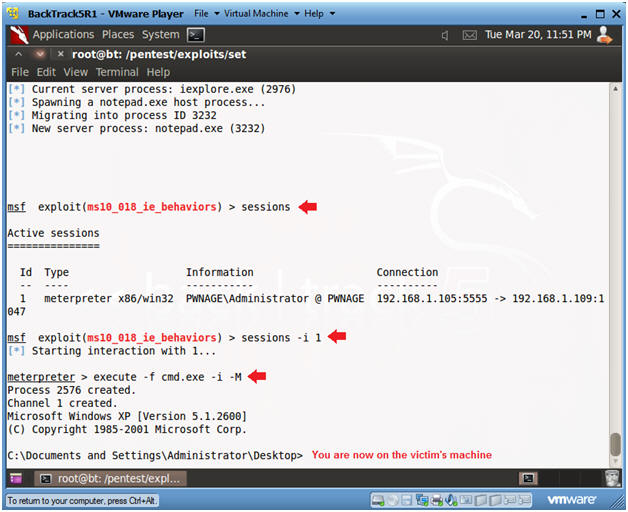Click the user session icon

click(604, 35)
